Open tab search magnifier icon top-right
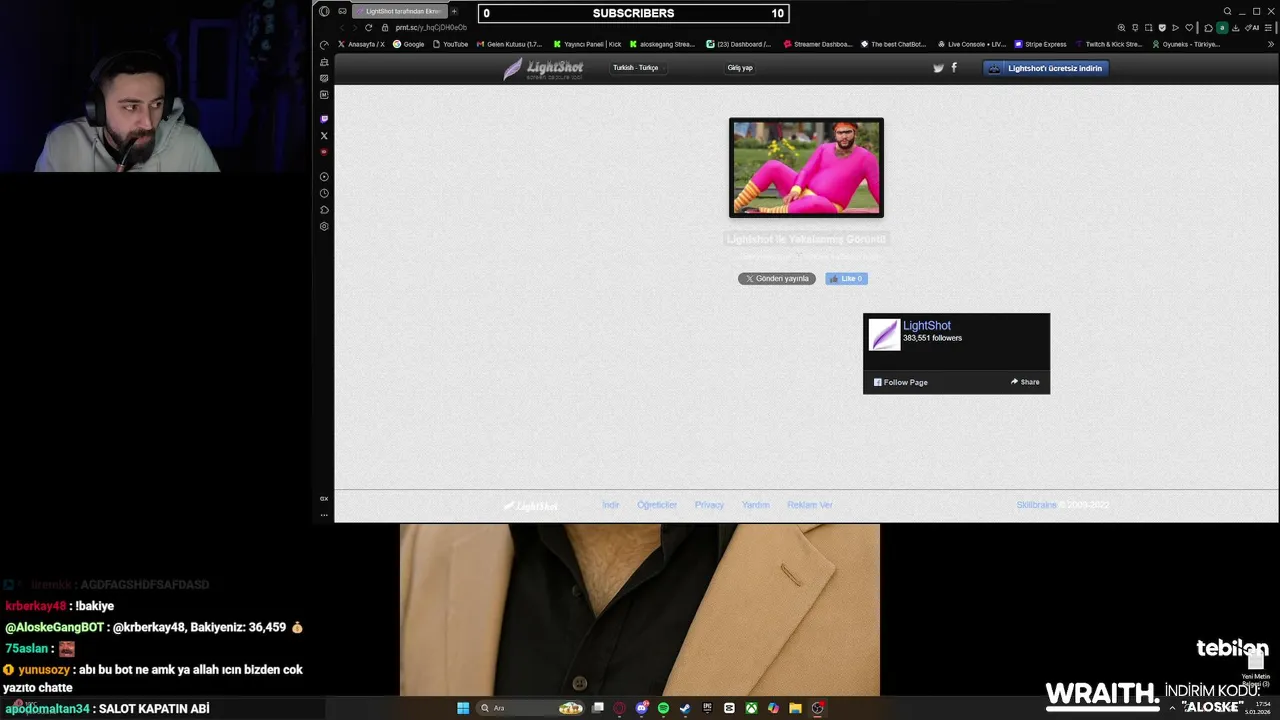 [1227, 12]
